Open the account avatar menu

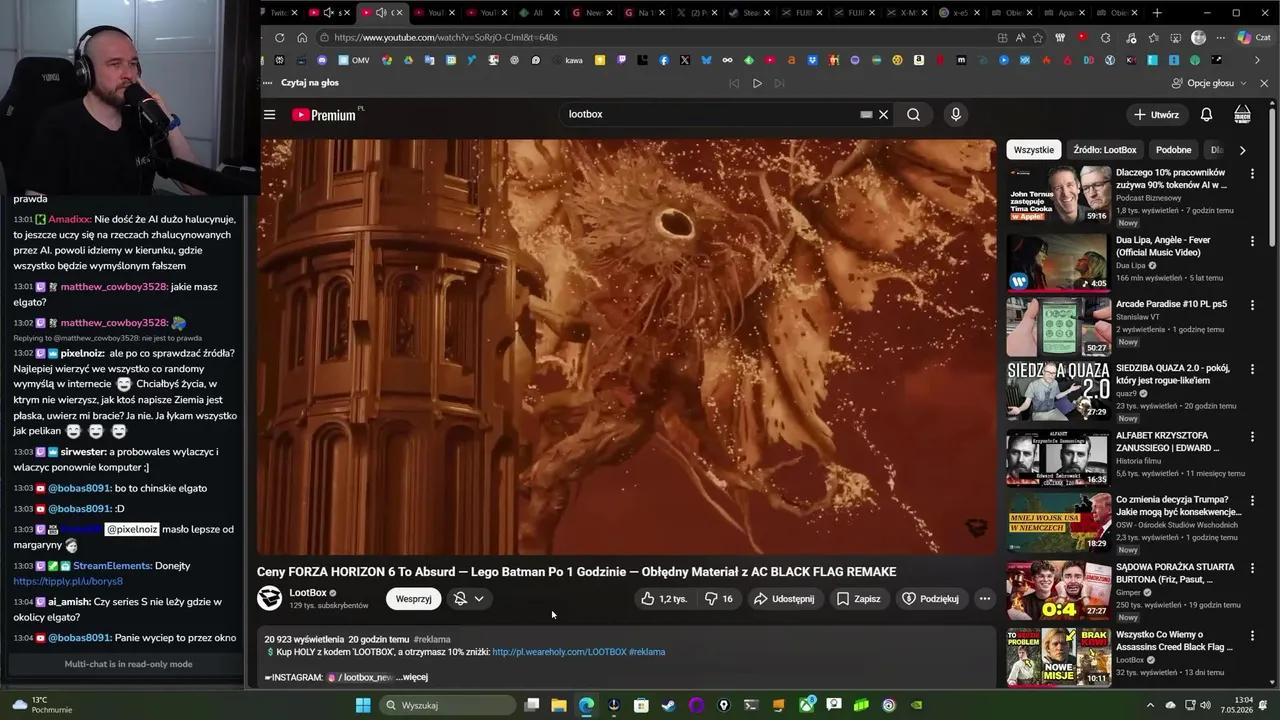pos(1242,114)
